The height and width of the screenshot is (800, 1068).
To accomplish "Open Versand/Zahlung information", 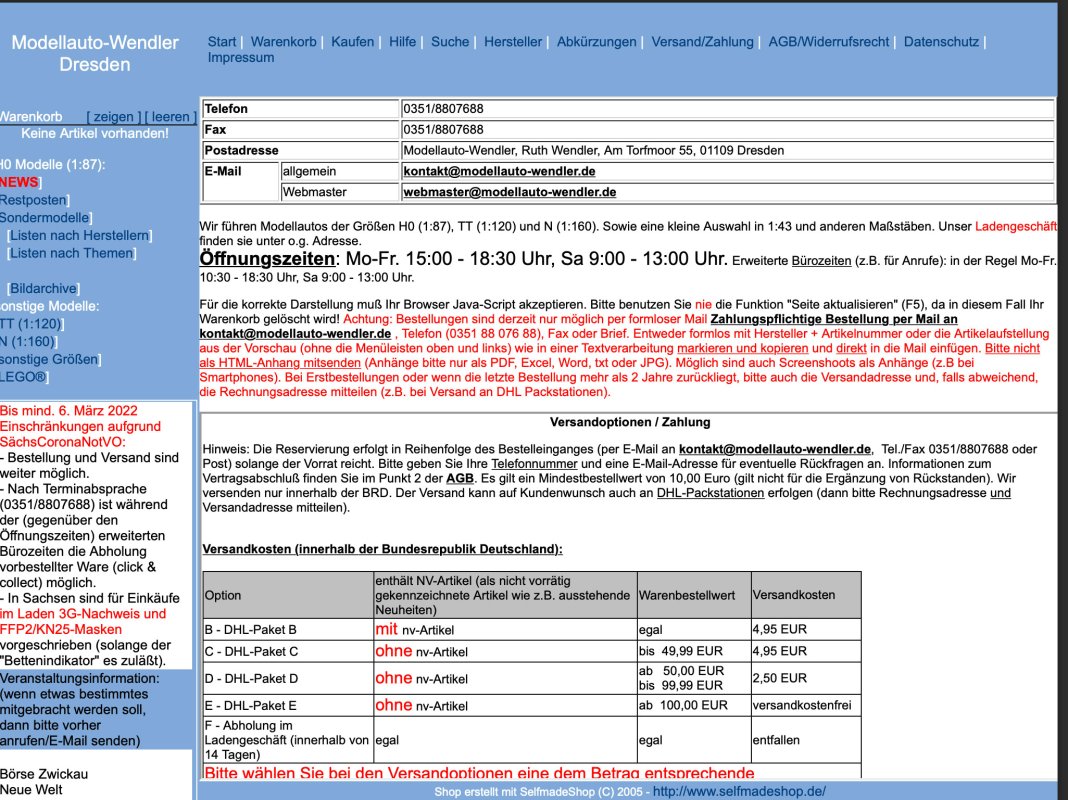I will pyautogui.click(x=702, y=42).
